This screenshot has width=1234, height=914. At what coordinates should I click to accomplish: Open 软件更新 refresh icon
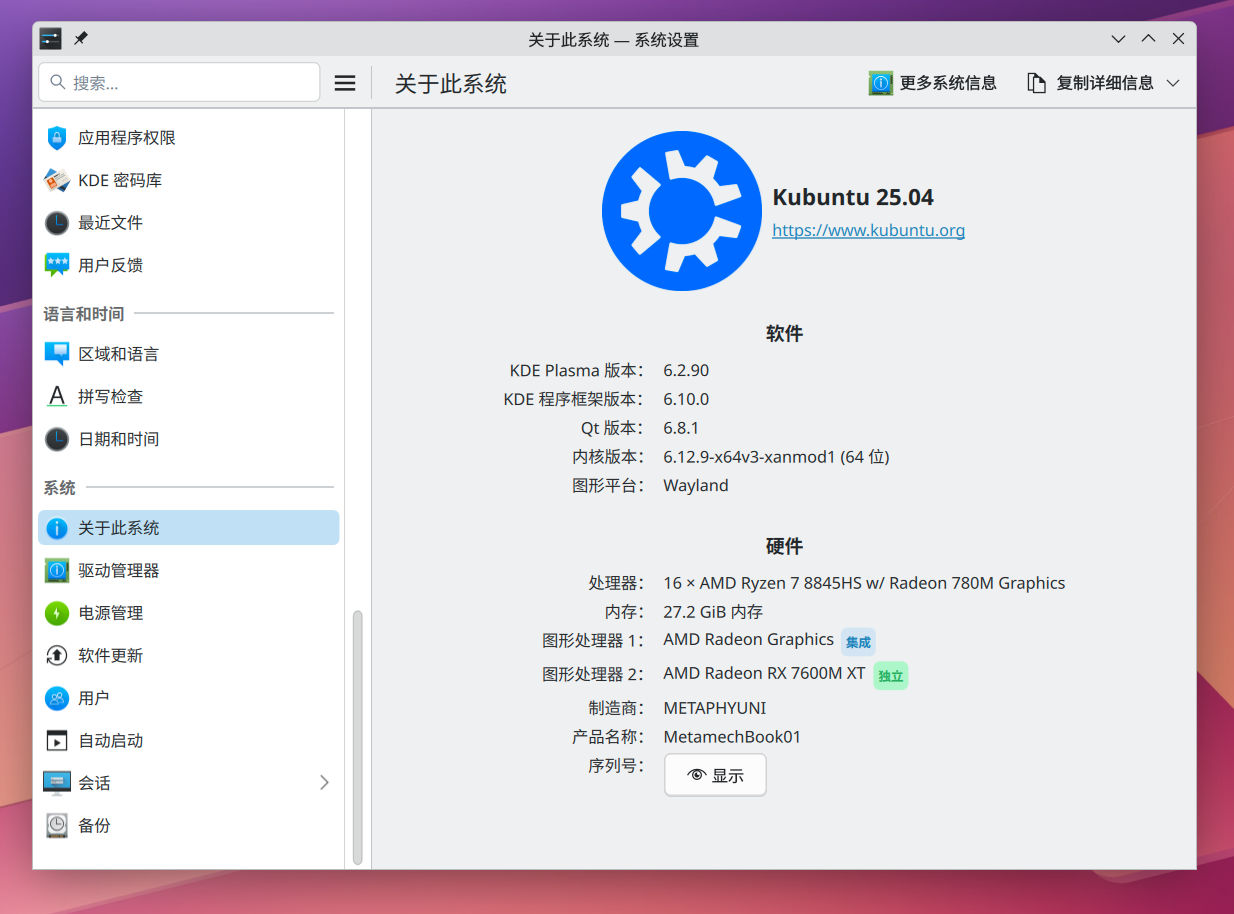pyautogui.click(x=57, y=656)
